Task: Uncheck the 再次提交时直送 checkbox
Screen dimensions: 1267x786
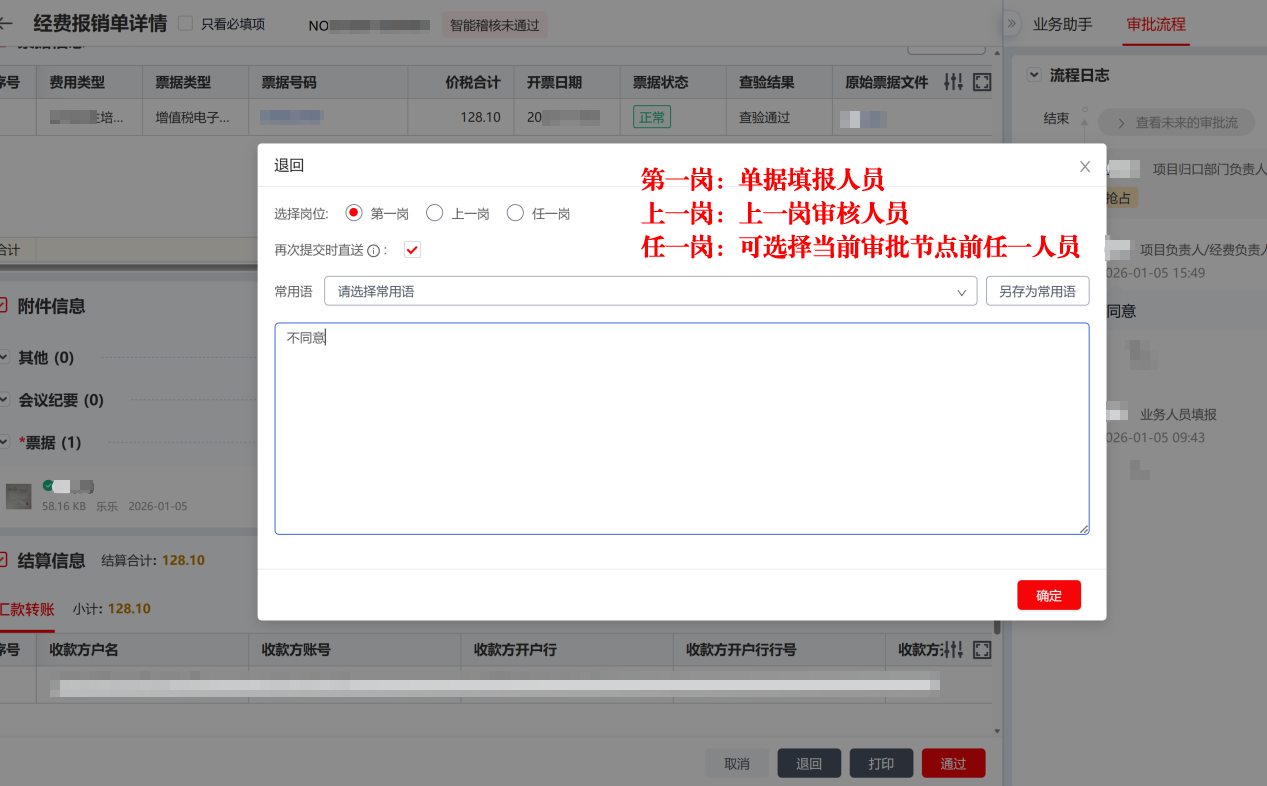Action: [412, 250]
